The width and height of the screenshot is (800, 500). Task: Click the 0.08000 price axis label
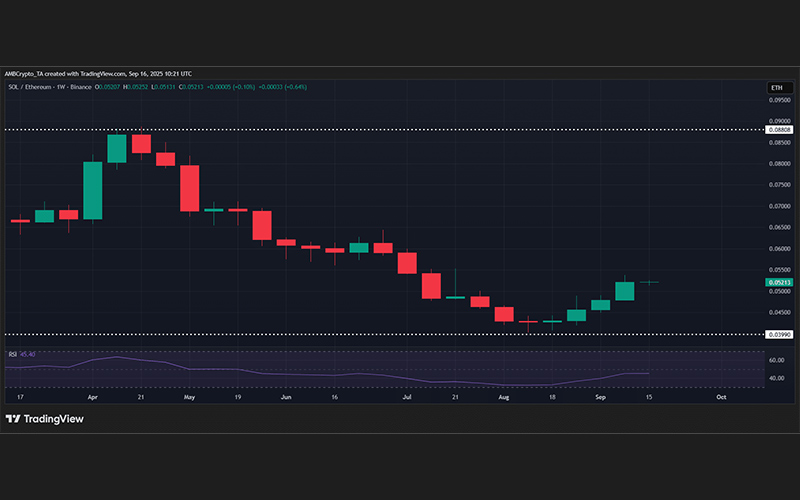pyautogui.click(x=780, y=164)
